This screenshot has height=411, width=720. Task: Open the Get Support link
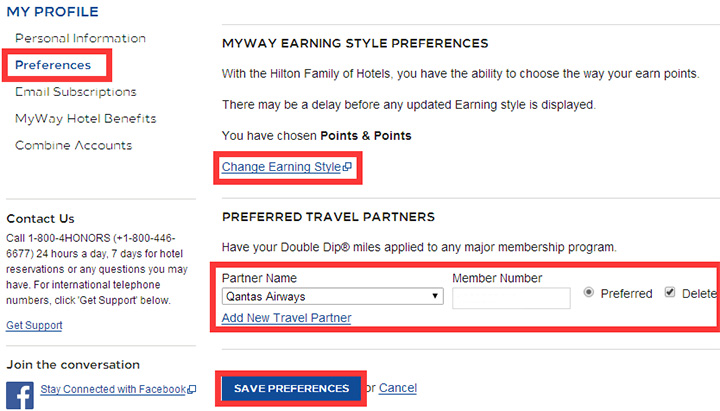(x=34, y=325)
